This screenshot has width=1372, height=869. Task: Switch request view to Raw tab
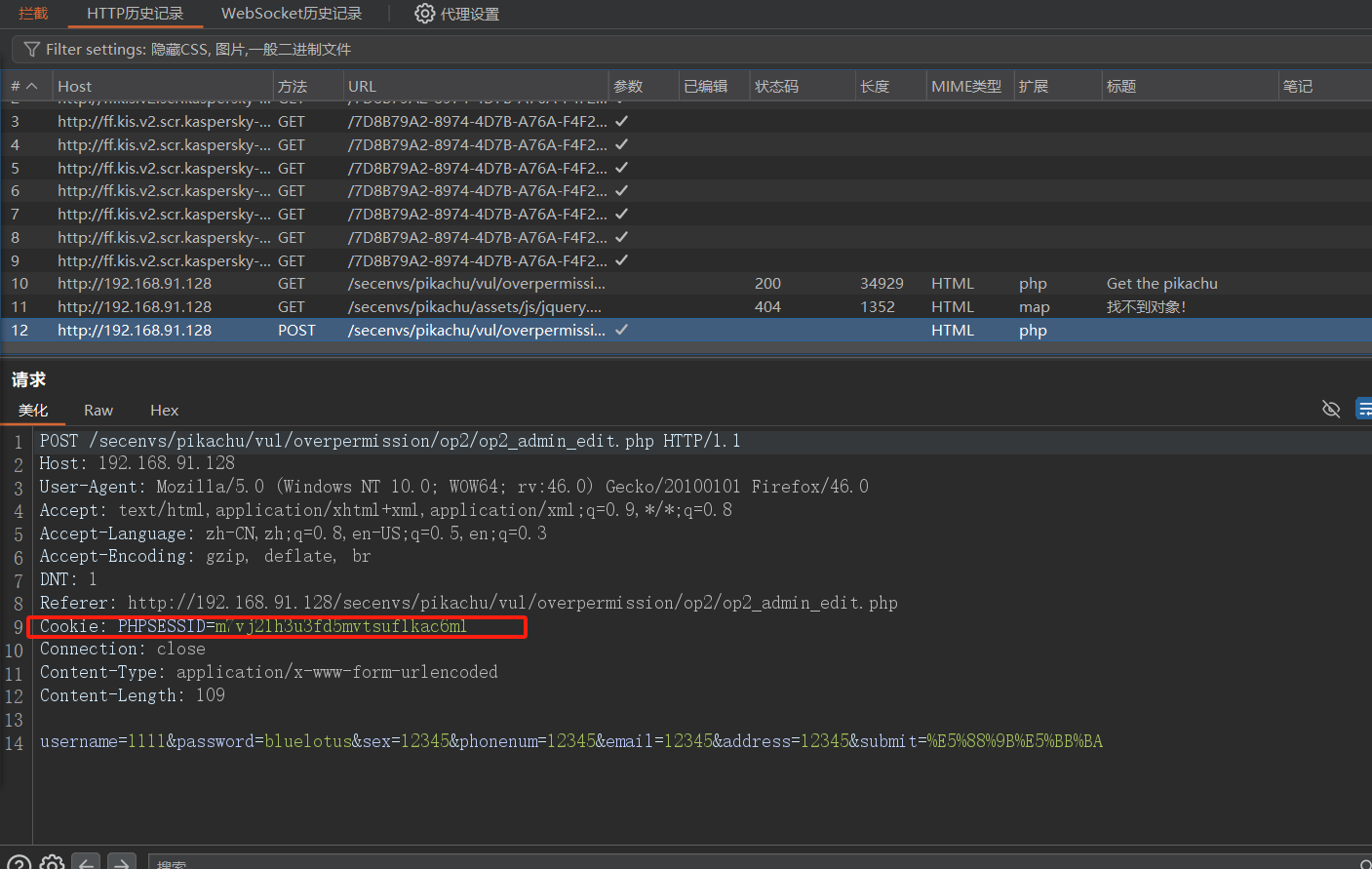tap(98, 411)
